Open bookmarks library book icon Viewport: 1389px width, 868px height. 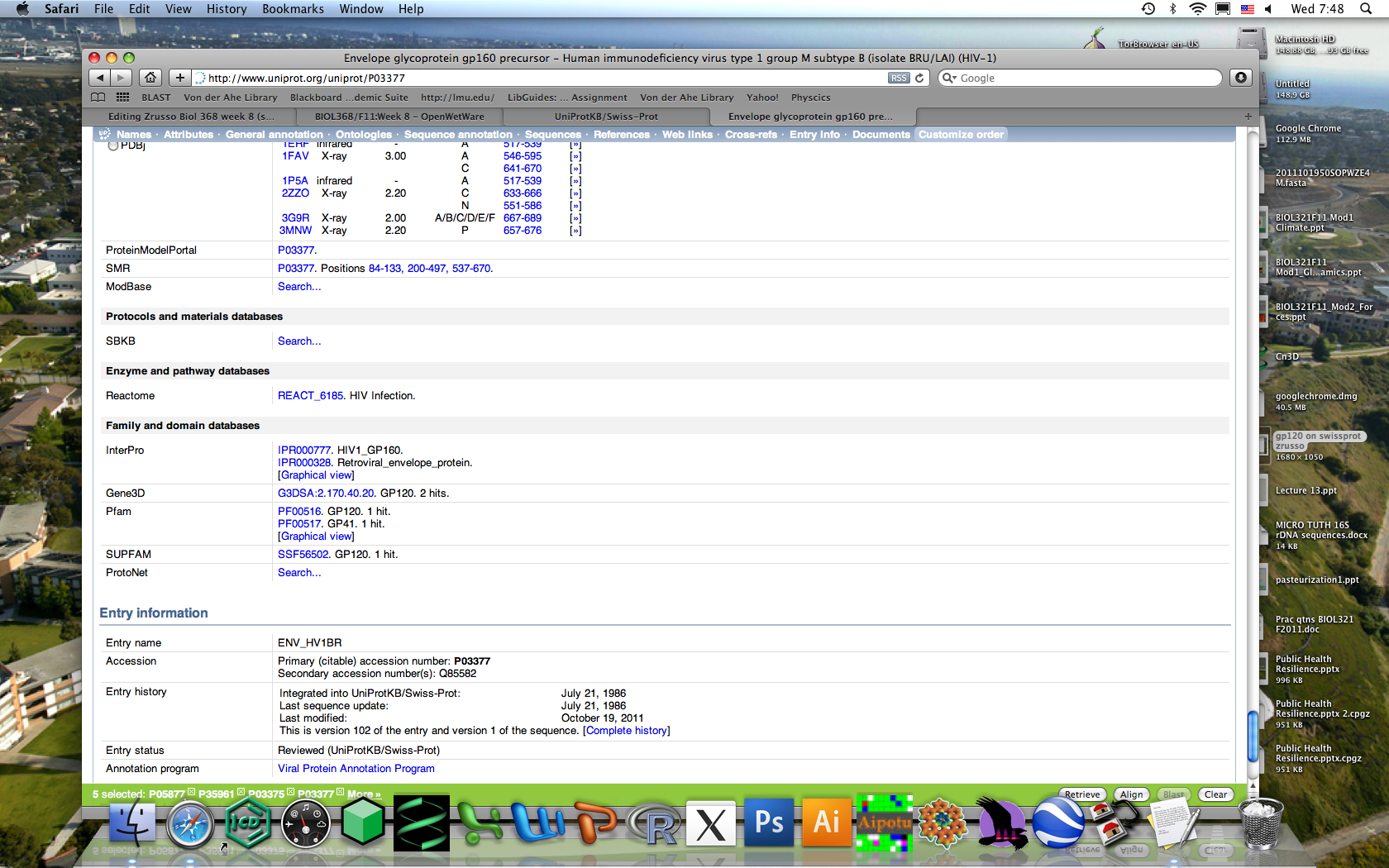pyautogui.click(x=98, y=98)
